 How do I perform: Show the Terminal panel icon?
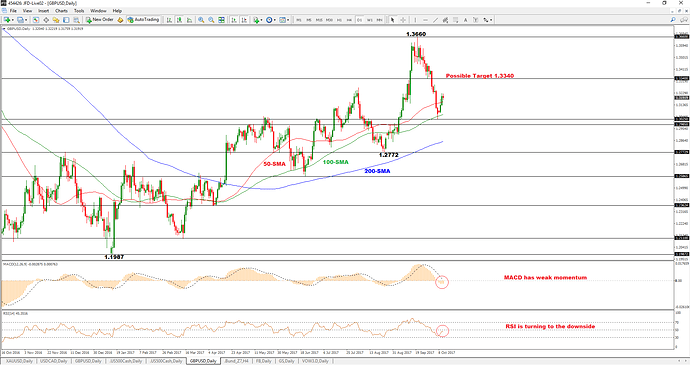coord(66,20)
